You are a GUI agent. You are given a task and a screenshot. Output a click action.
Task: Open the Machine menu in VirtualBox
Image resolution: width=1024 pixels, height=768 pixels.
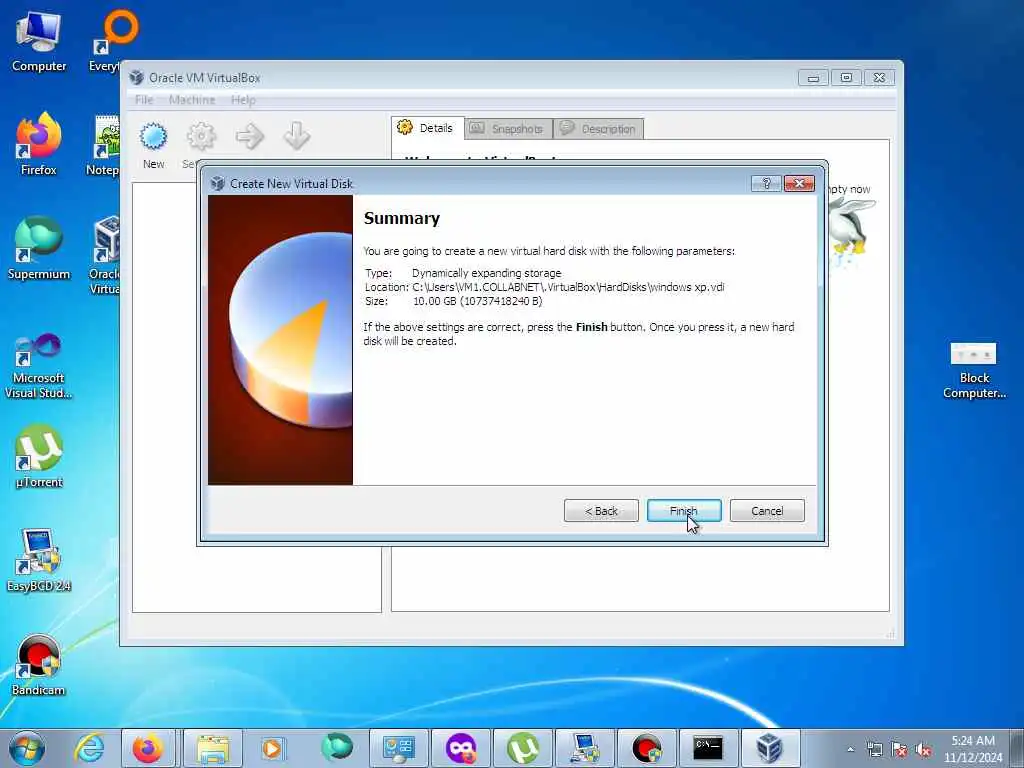192,100
